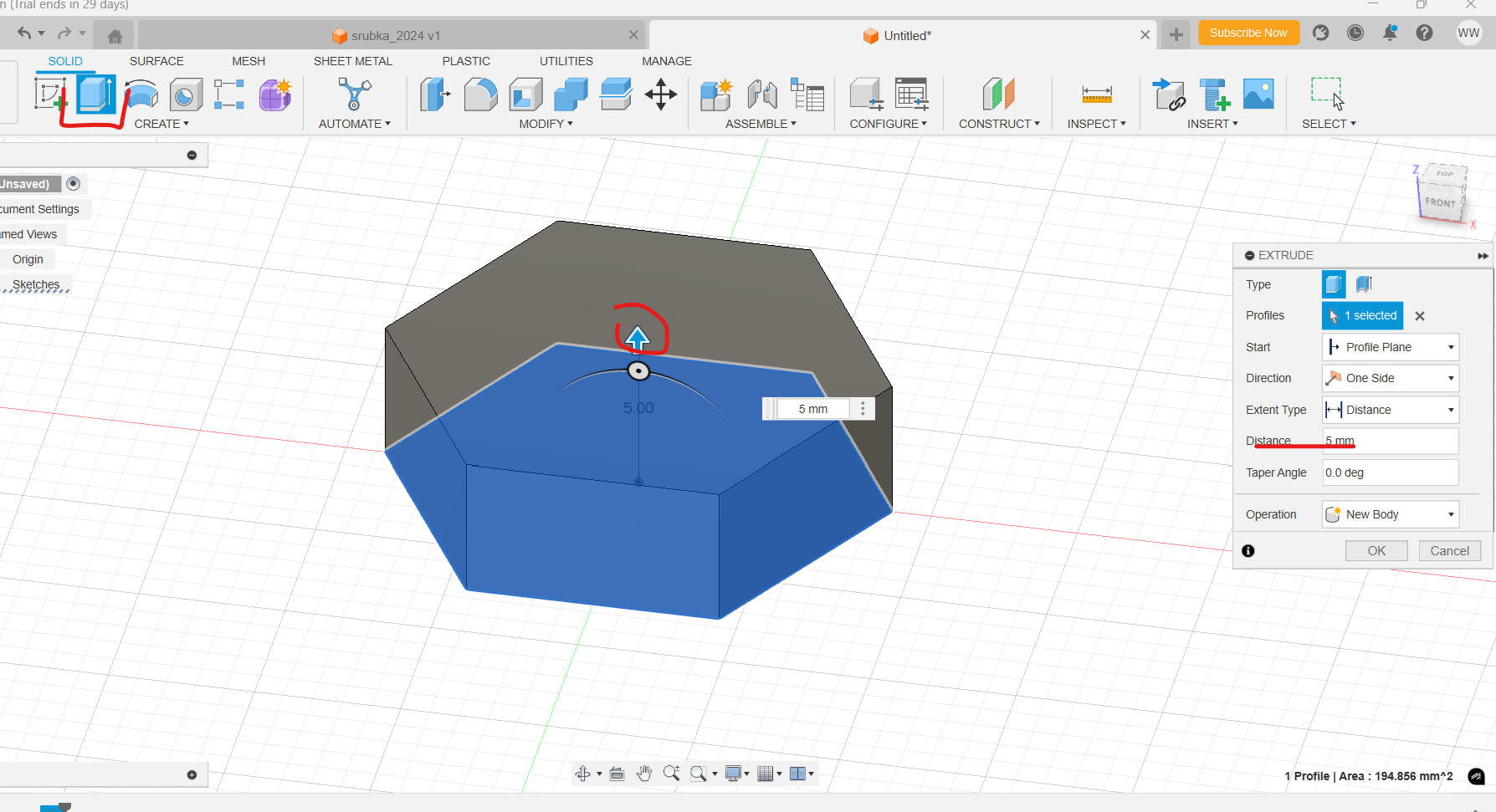This screenshot has width=1496, height=812.
Task: Click the Subscribe Now button
Action: tap(1248, 33)
